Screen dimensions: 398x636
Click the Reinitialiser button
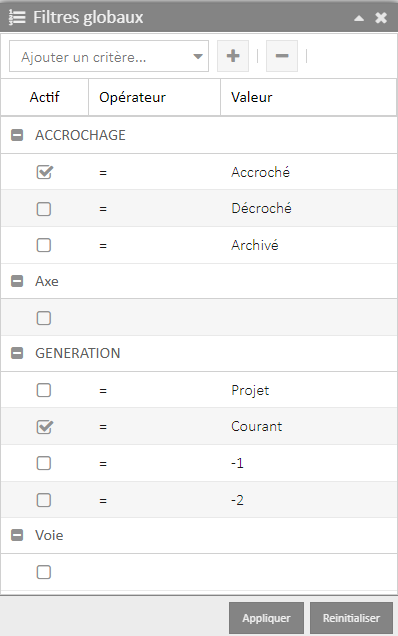tap(351, 618)
